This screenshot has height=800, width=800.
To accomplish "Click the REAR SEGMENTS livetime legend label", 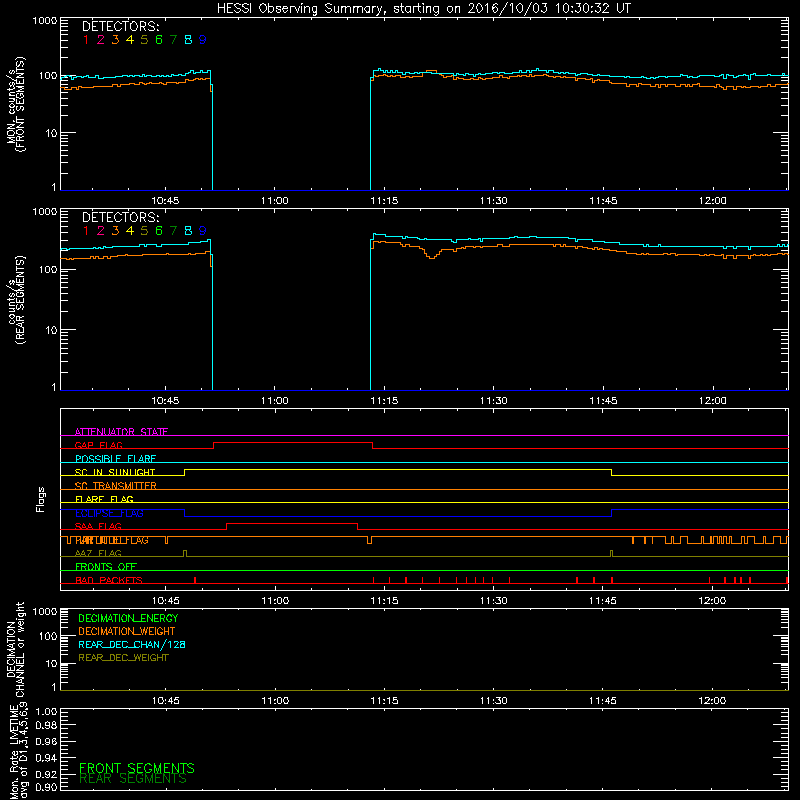I will point(133,779).
